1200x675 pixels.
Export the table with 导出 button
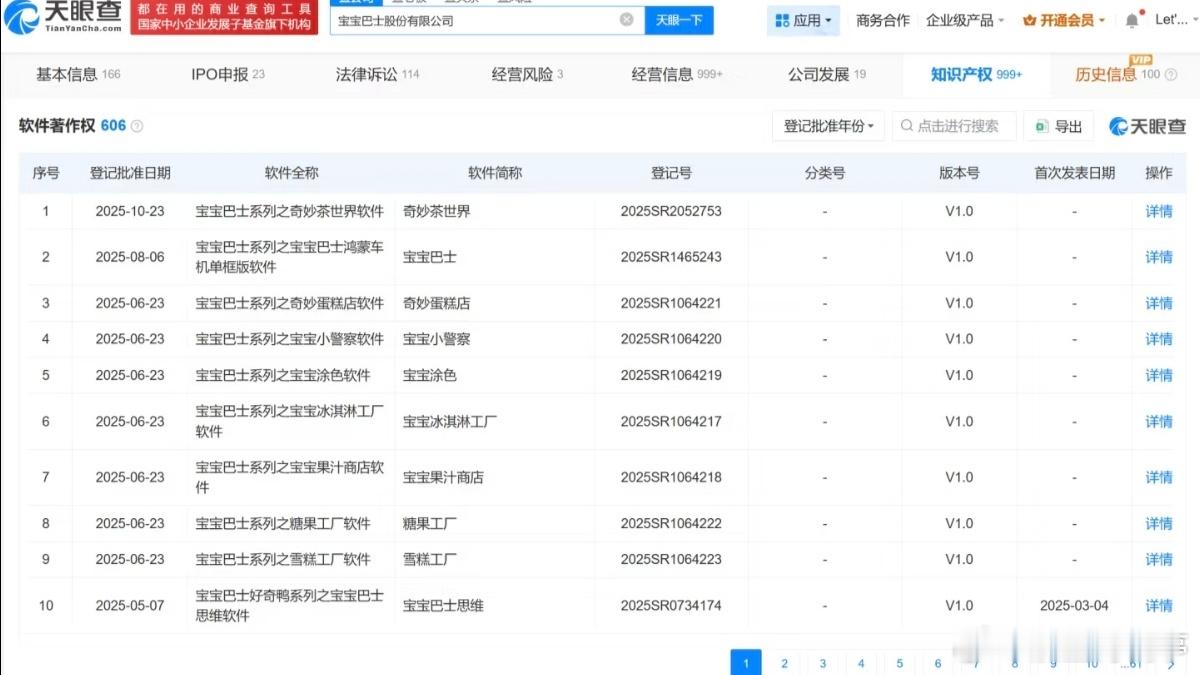click(1058, 126)
